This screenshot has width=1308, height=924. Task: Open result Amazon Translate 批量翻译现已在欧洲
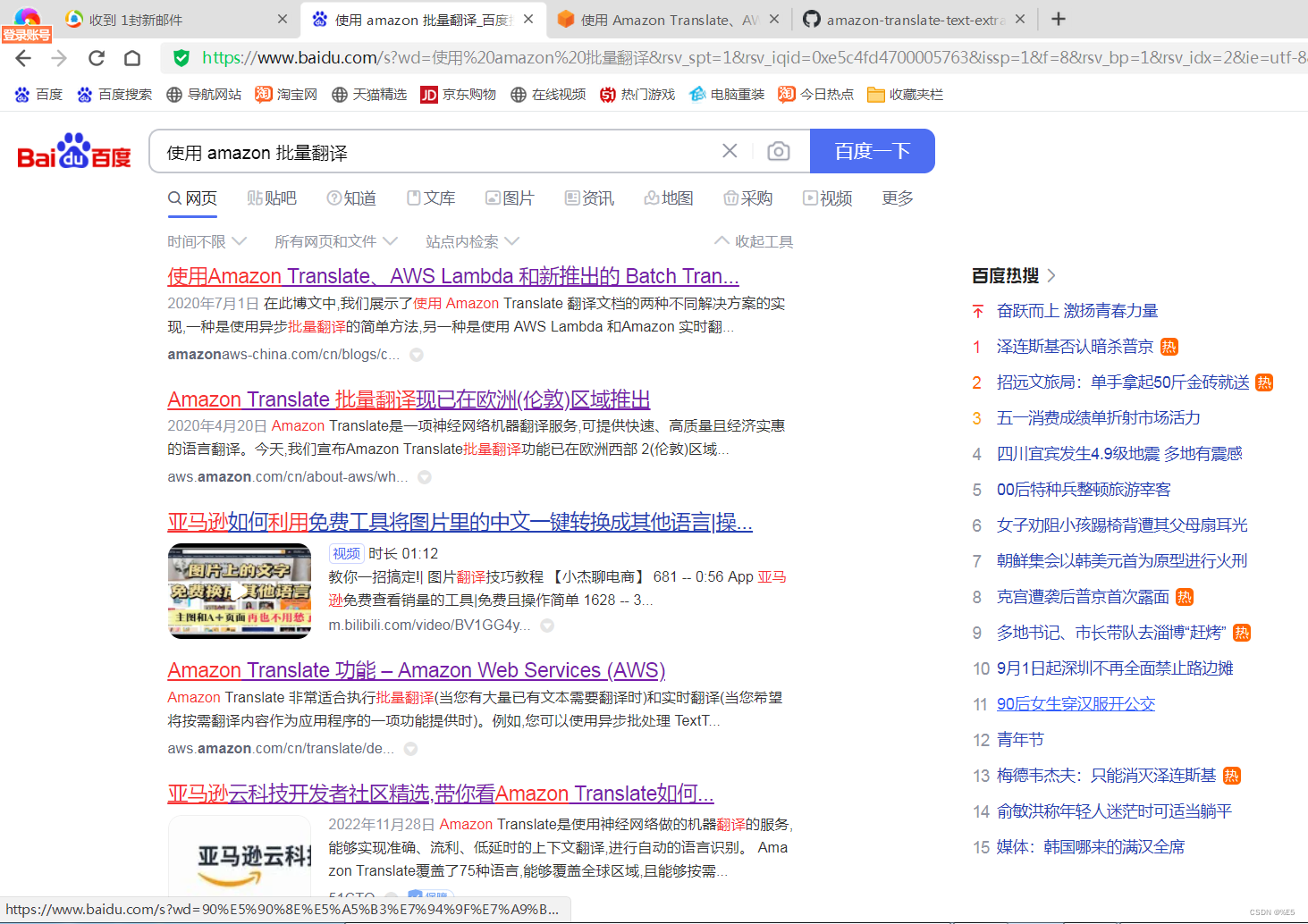pyautogui.click(x=409, y=399)
